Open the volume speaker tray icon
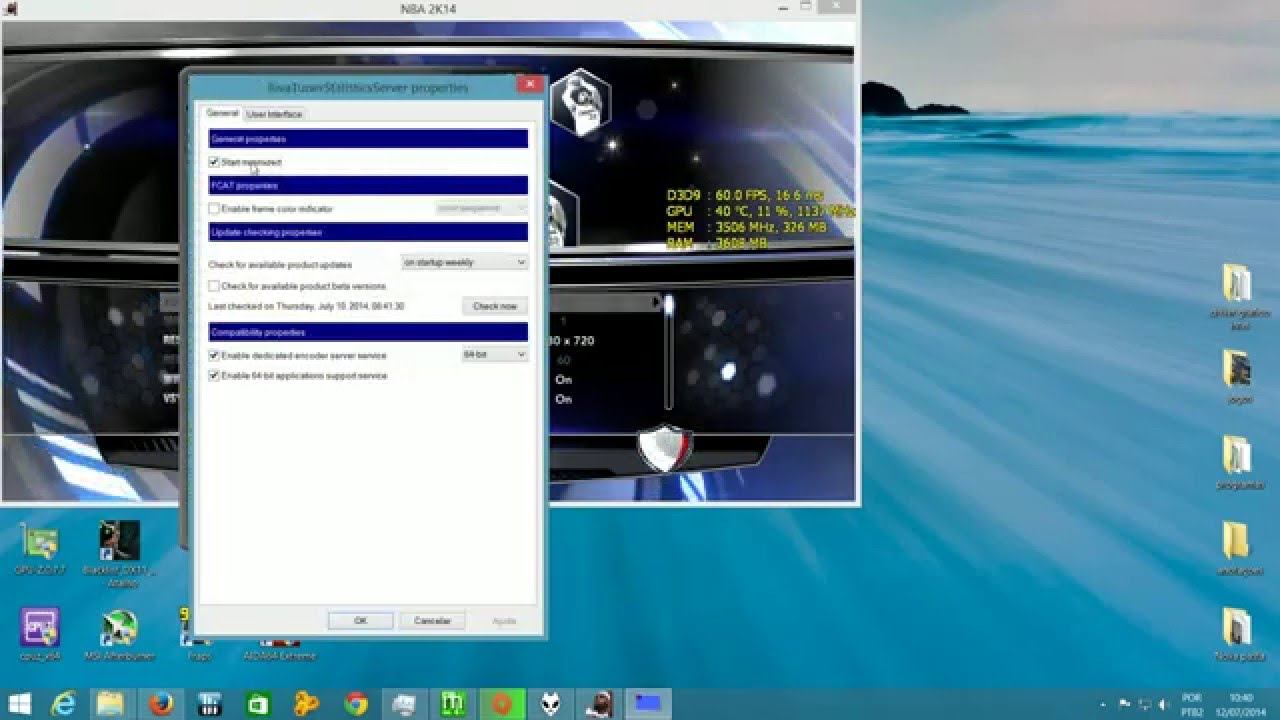This screenshot has height=720, width=1280. click(1162, 704)
